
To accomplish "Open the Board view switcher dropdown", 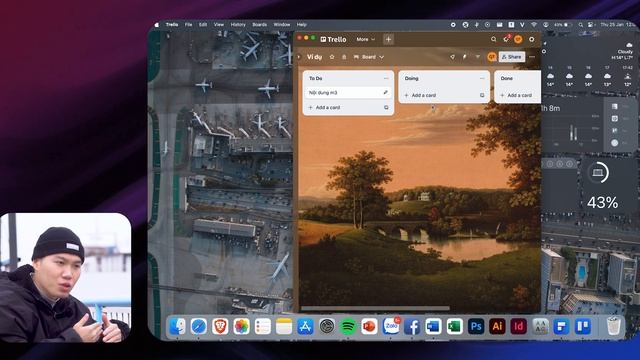I will click(x=369, y=57).
